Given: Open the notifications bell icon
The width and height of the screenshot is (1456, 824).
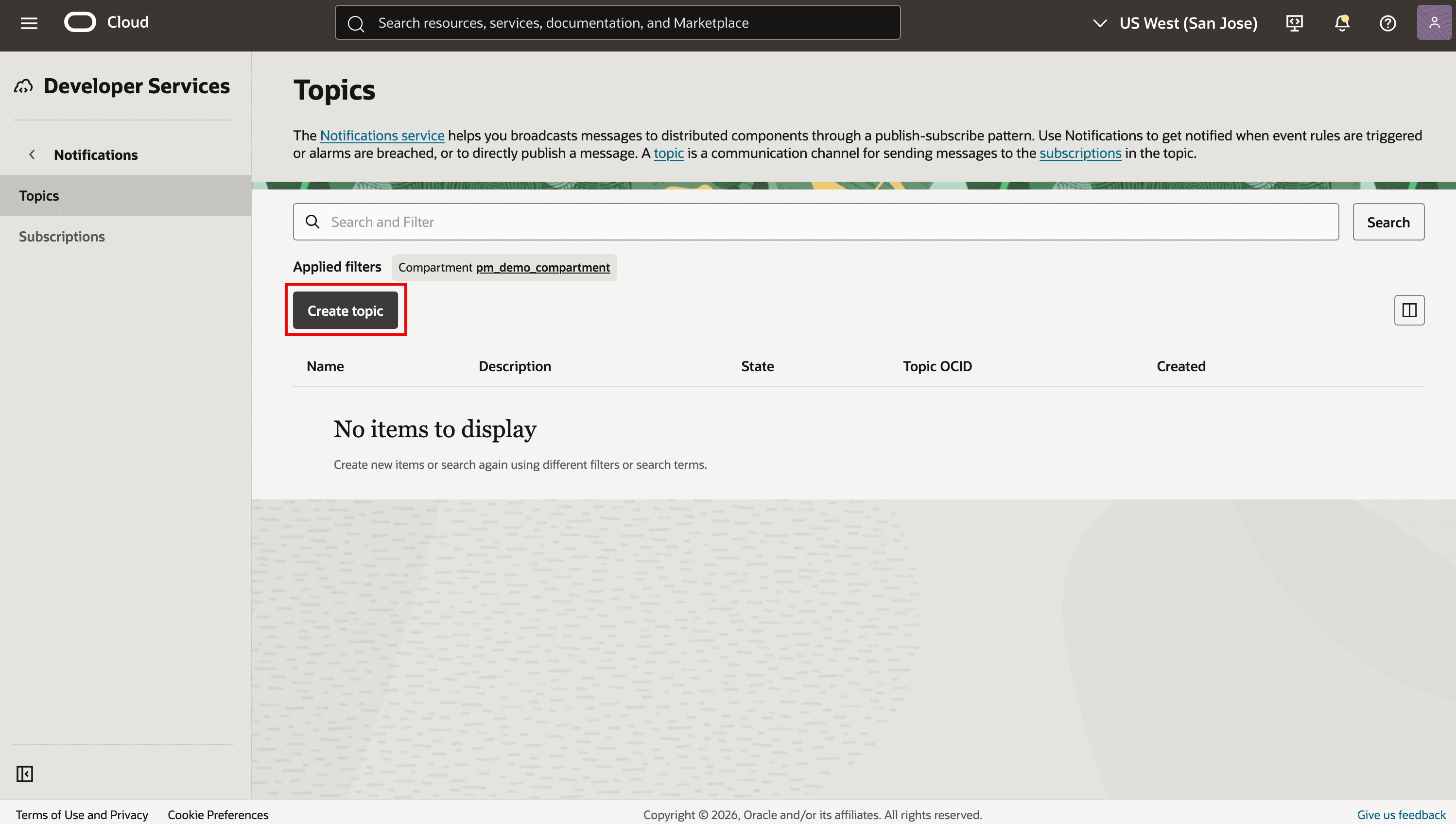Looking at the screenshot, I should 1342,23.
